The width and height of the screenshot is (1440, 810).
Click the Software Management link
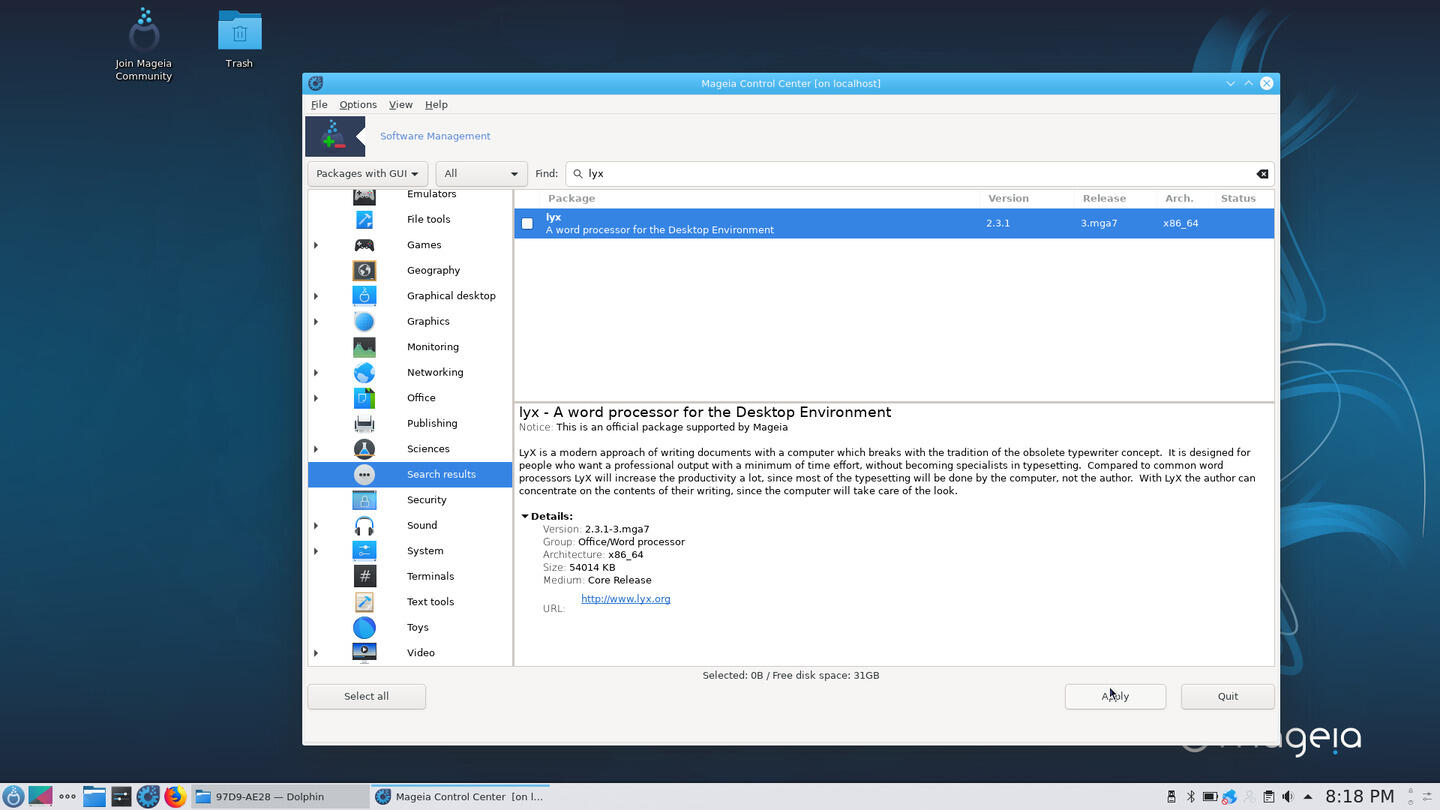click(435, 136)
